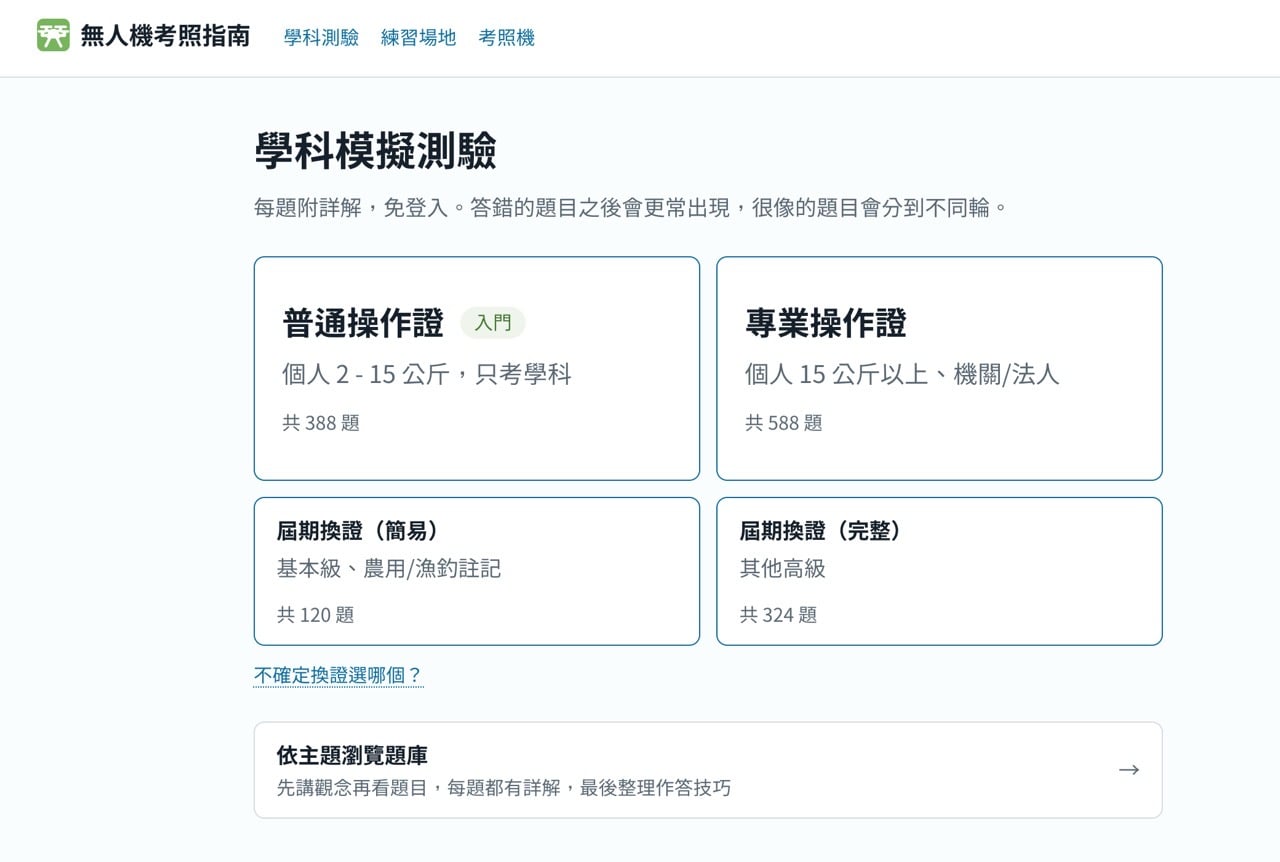Click the 學科模擬測驗 page heading
The height and width of the screenshot is (862, 1280).
click(x=375, y=152)
